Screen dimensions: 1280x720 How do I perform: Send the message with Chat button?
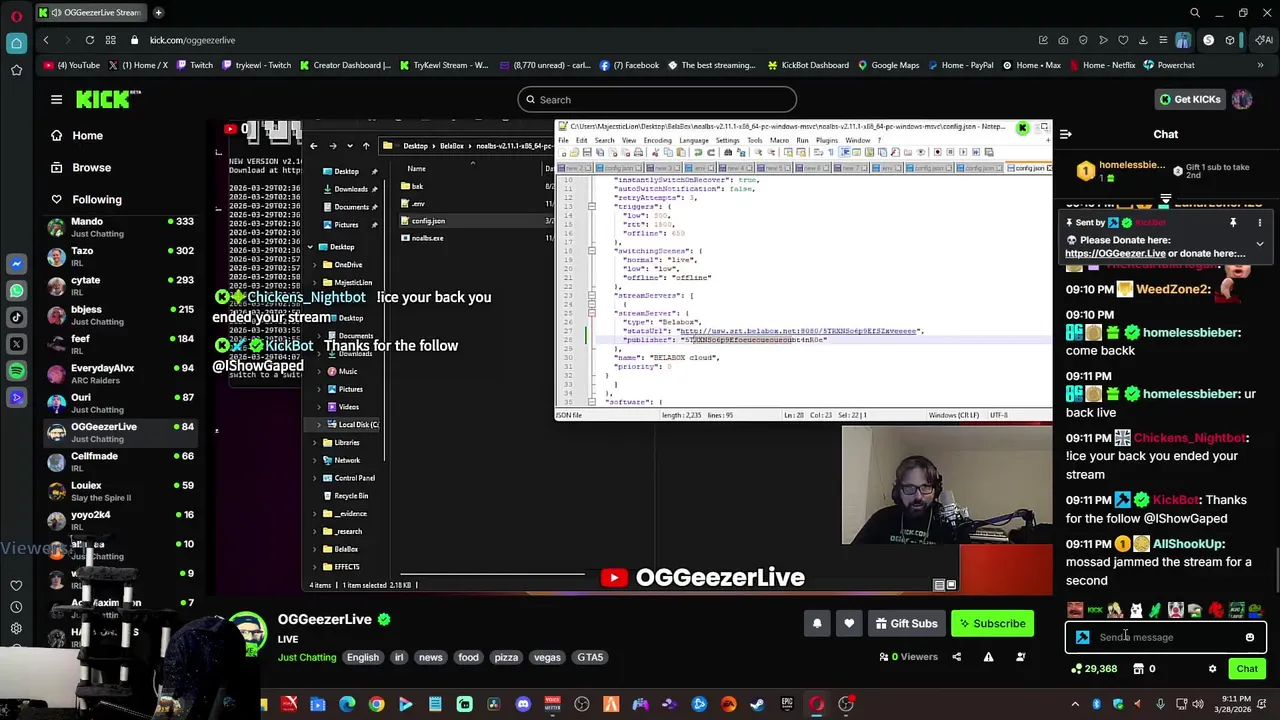point(1247,669)
